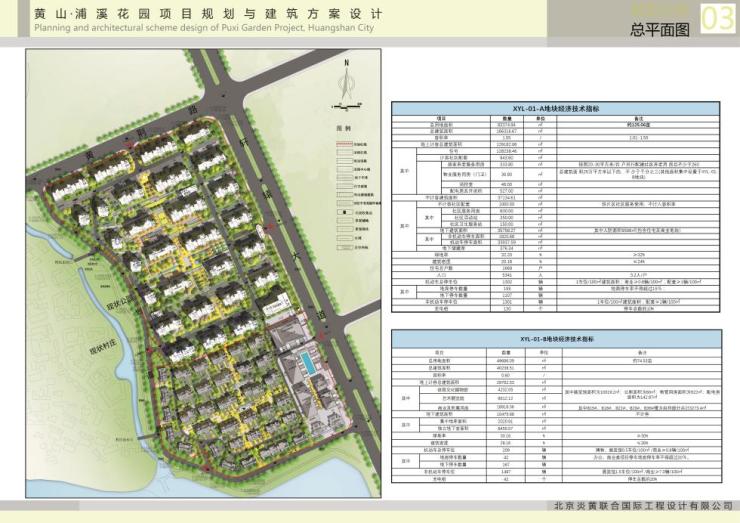Click the 'XYL-01-A地块经济技术指标' table header
Viewport: 740px width, 523px height.
(x=555, y=109)
